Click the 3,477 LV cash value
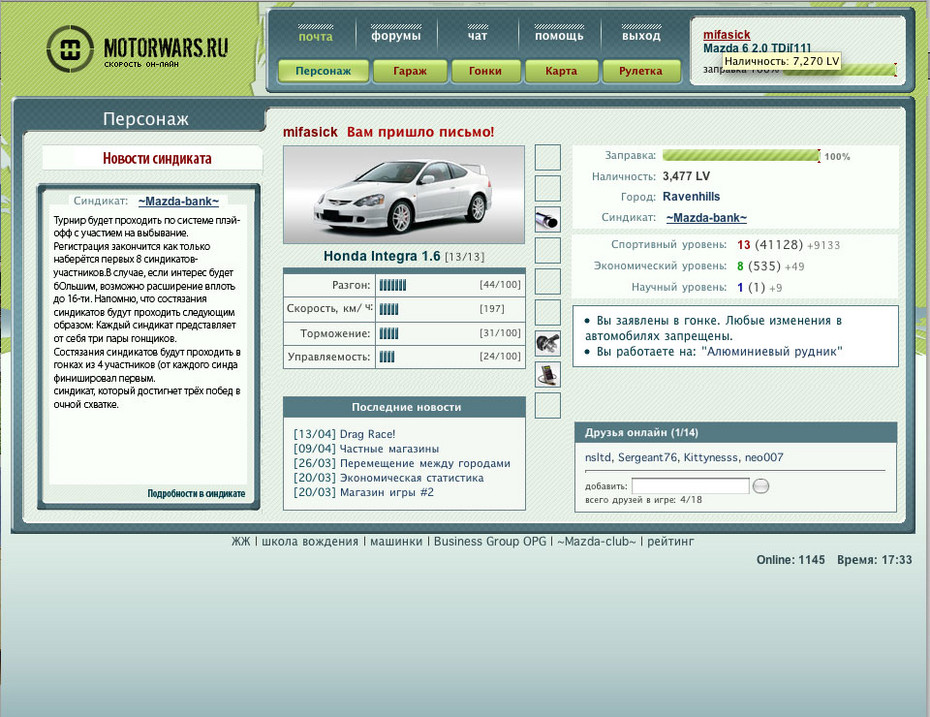930x717 pixels. (686, 176)
